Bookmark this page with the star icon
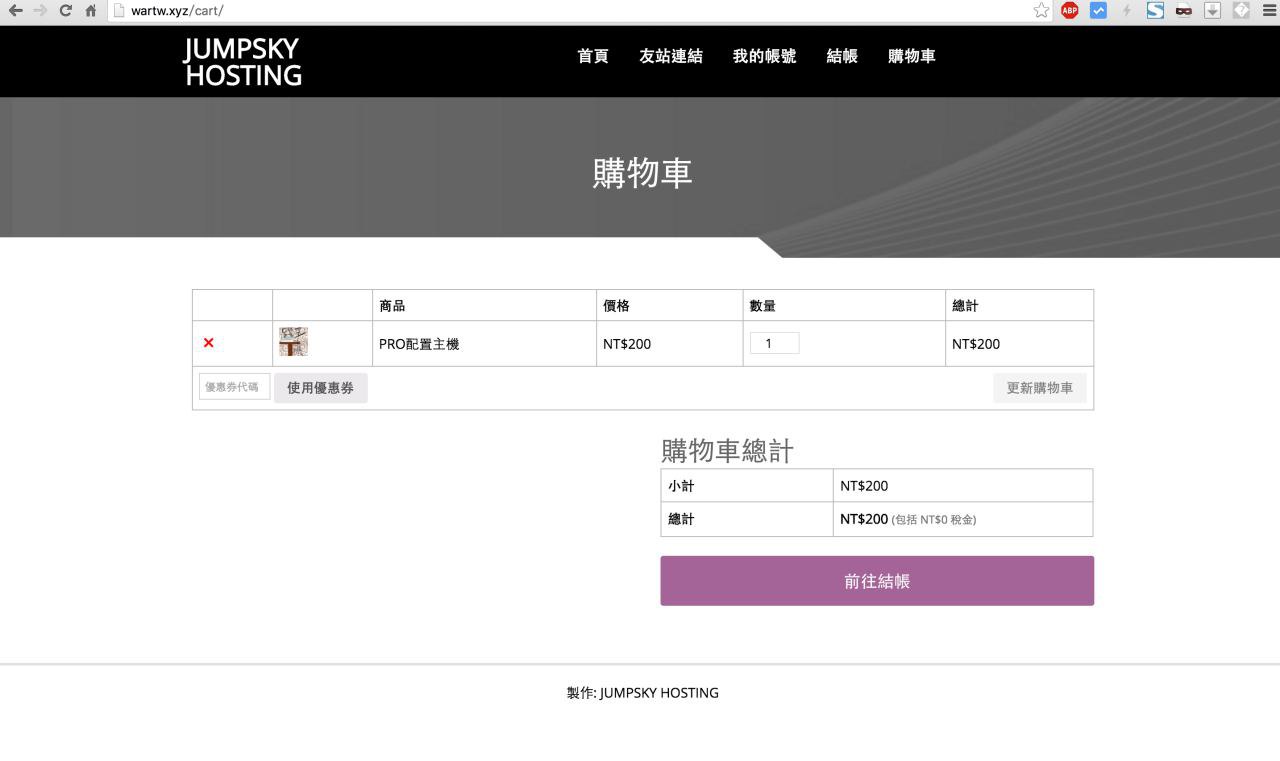The image size is (1280, 761). point(1041,11)
